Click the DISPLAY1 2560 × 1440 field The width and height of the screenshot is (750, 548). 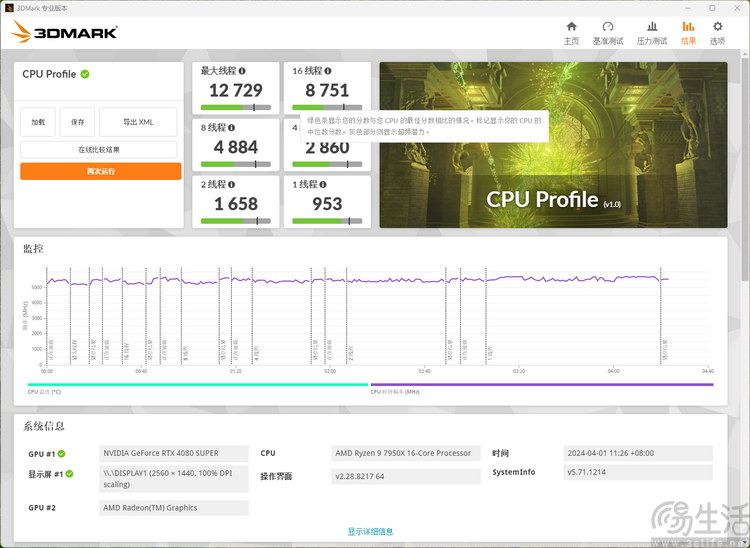(x=174, y=479)
